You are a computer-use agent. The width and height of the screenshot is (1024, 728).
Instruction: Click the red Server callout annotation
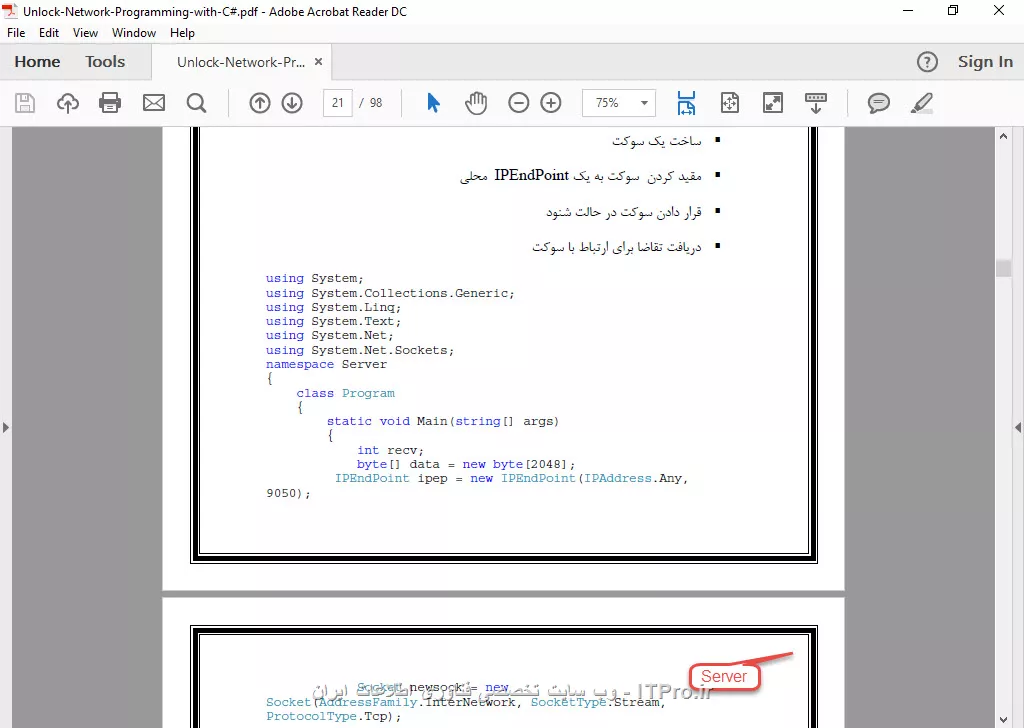tap(724, 676)
